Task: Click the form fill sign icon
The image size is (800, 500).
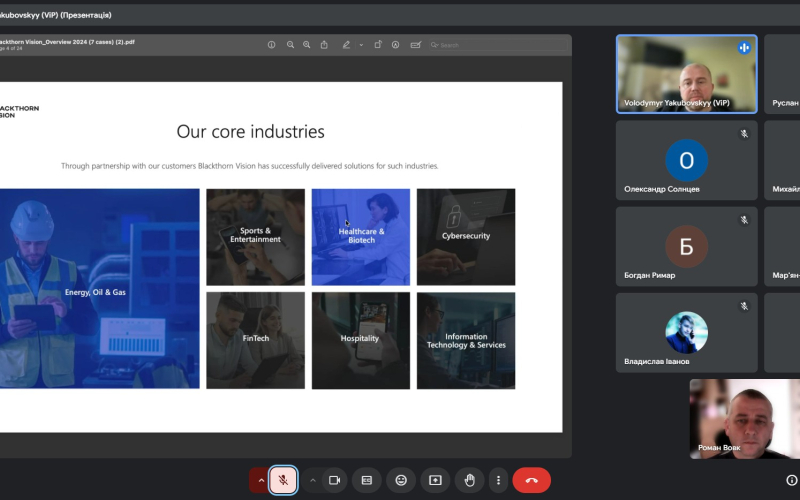Action: pos(416,45)
